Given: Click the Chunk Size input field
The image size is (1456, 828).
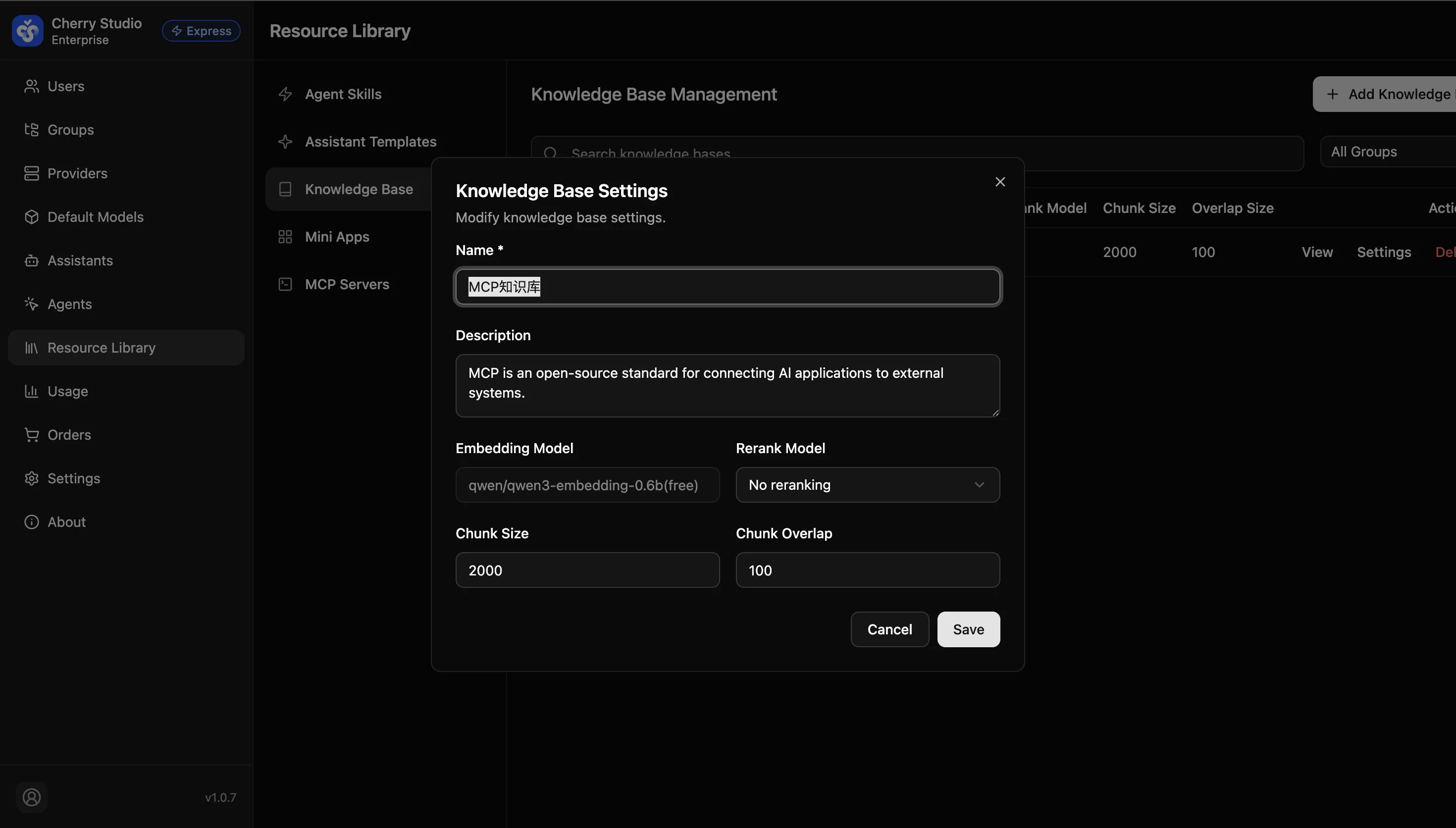Looking at the screenshot, I should click(587, 570).
